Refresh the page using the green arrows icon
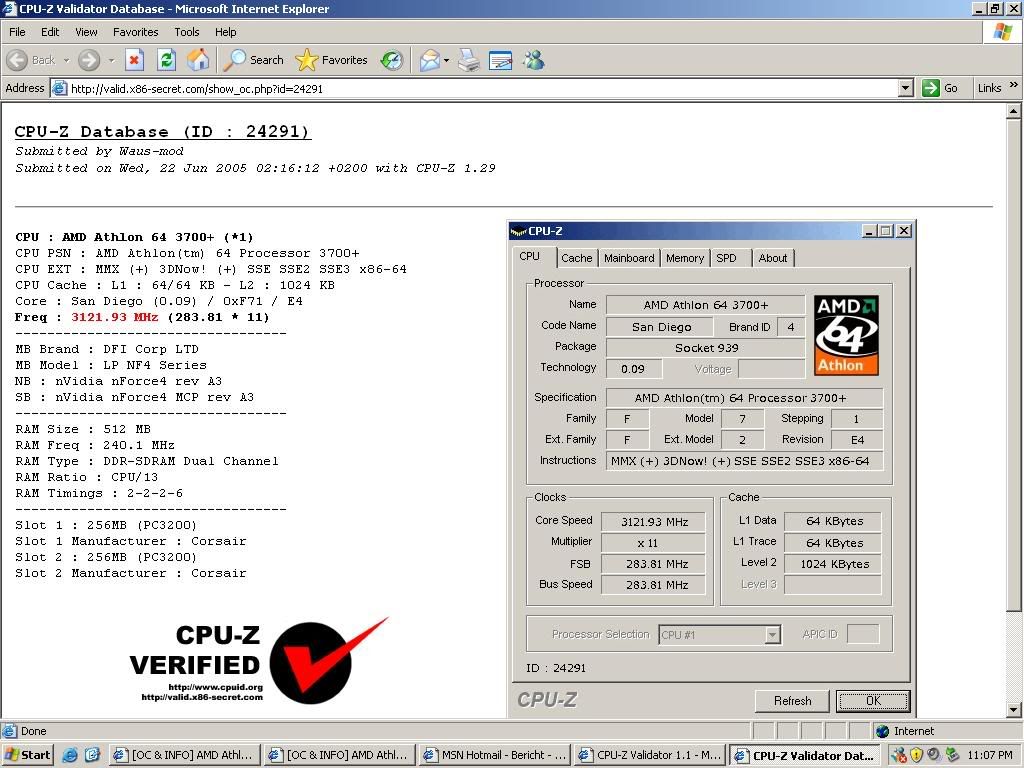Viewport: 1024px width, 768px height. [x=167, y=60]
